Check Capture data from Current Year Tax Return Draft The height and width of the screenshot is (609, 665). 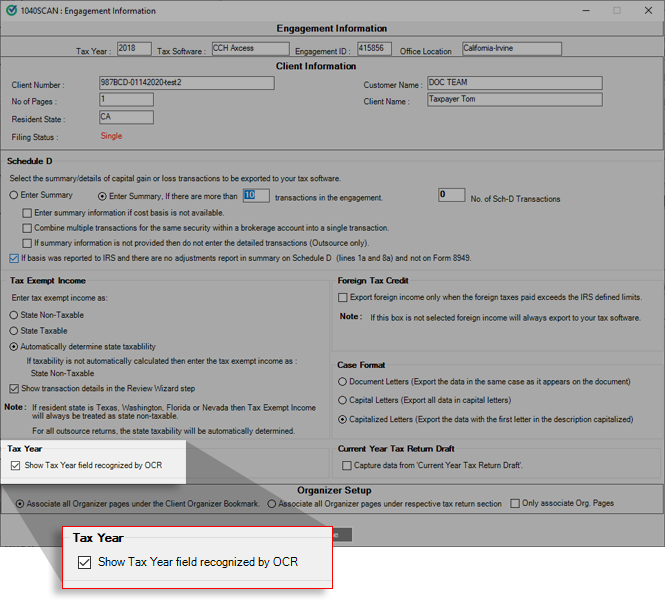coord(346,466)
